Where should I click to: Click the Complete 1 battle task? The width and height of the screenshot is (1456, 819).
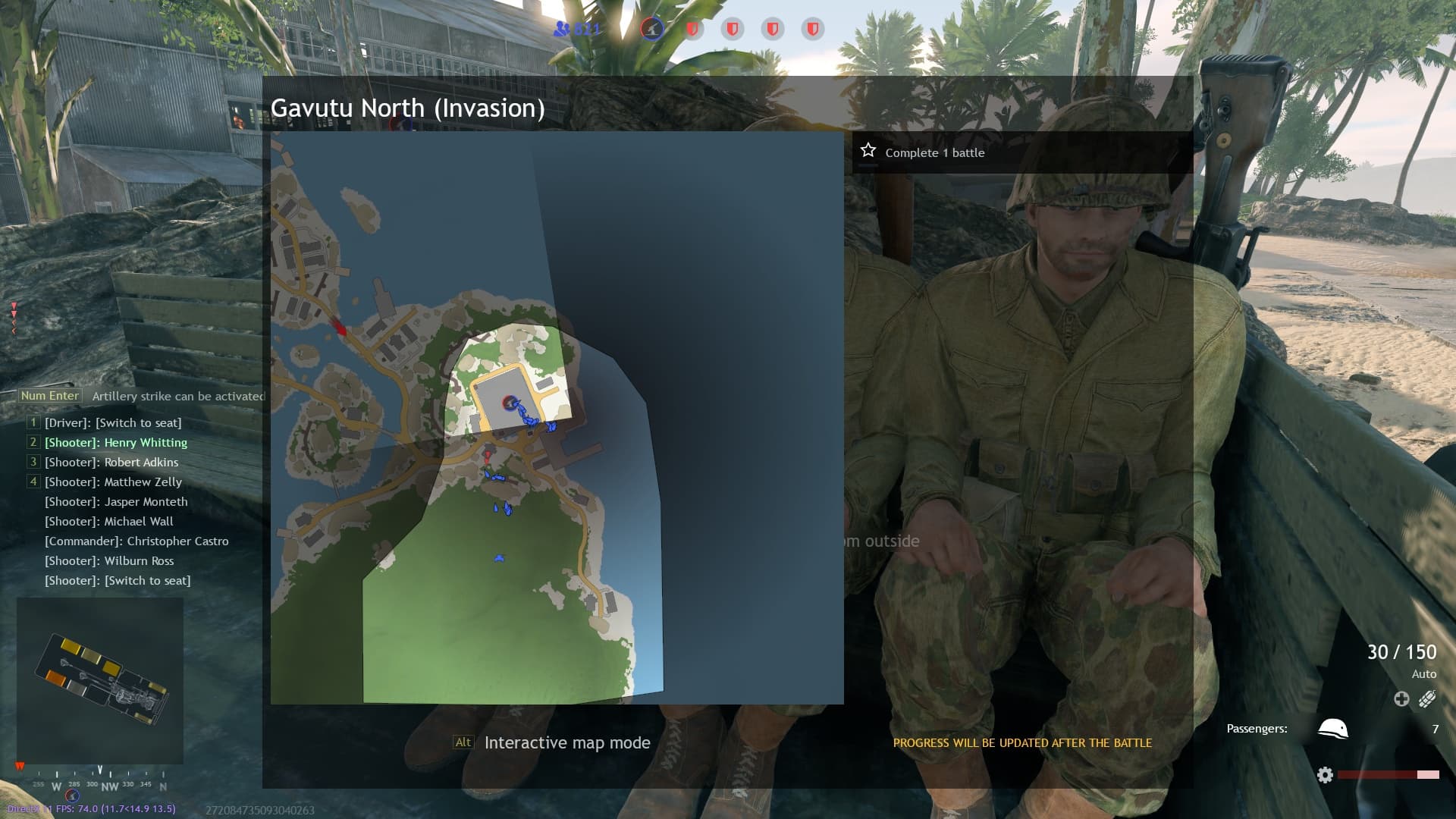(934, 153)
